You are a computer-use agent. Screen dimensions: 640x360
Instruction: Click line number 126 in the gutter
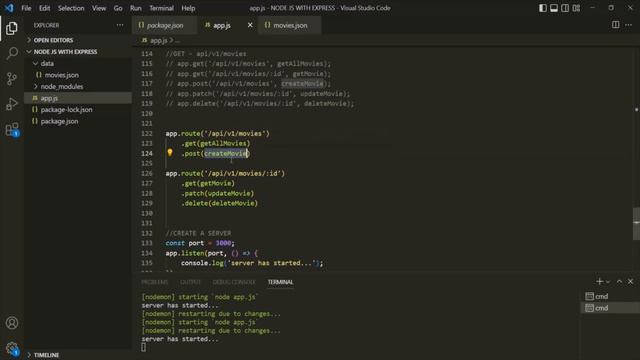coord(147,173)
